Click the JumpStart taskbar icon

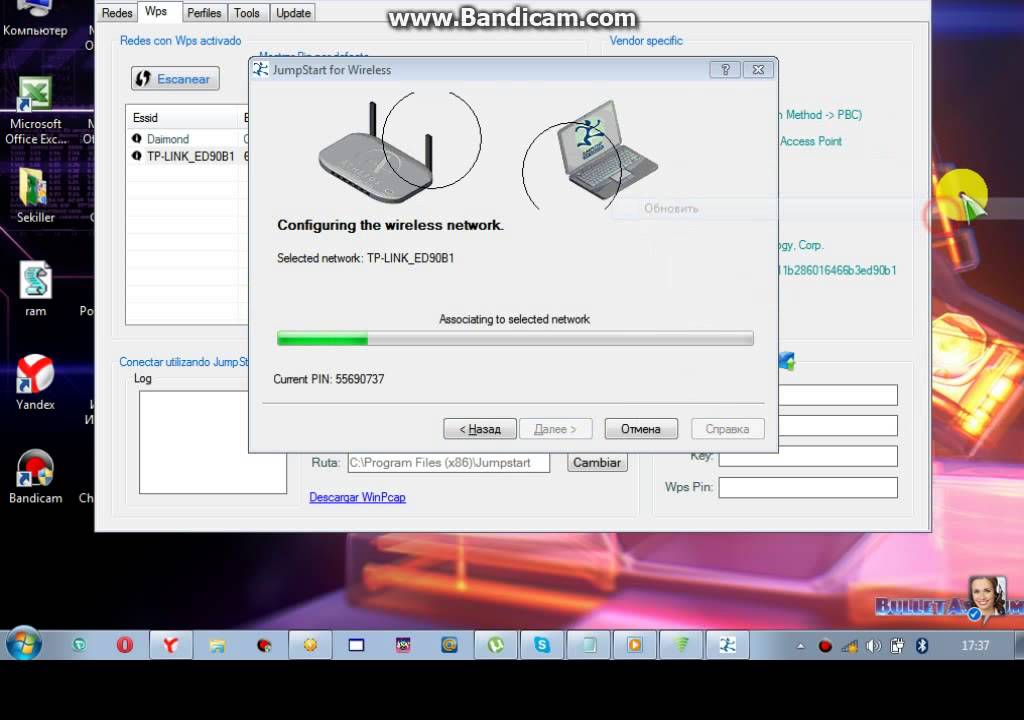pyautogui.click(x=728, y=645)
